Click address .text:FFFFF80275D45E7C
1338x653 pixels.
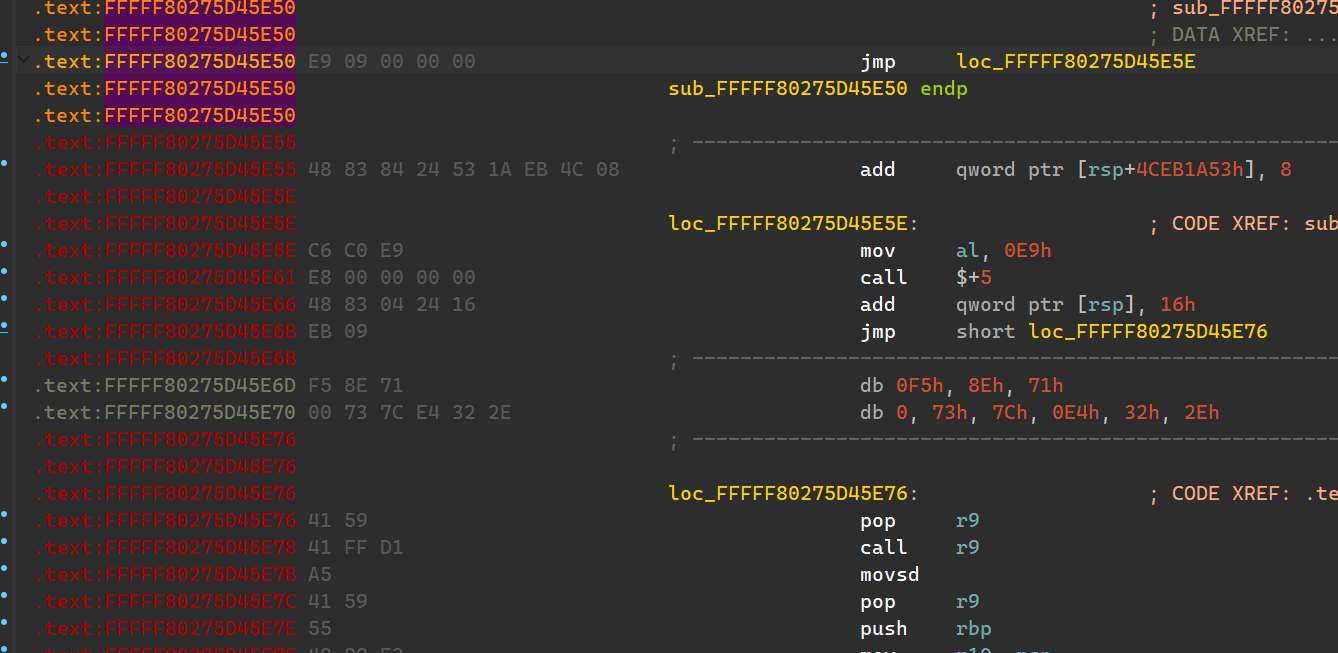pos(166,602)
